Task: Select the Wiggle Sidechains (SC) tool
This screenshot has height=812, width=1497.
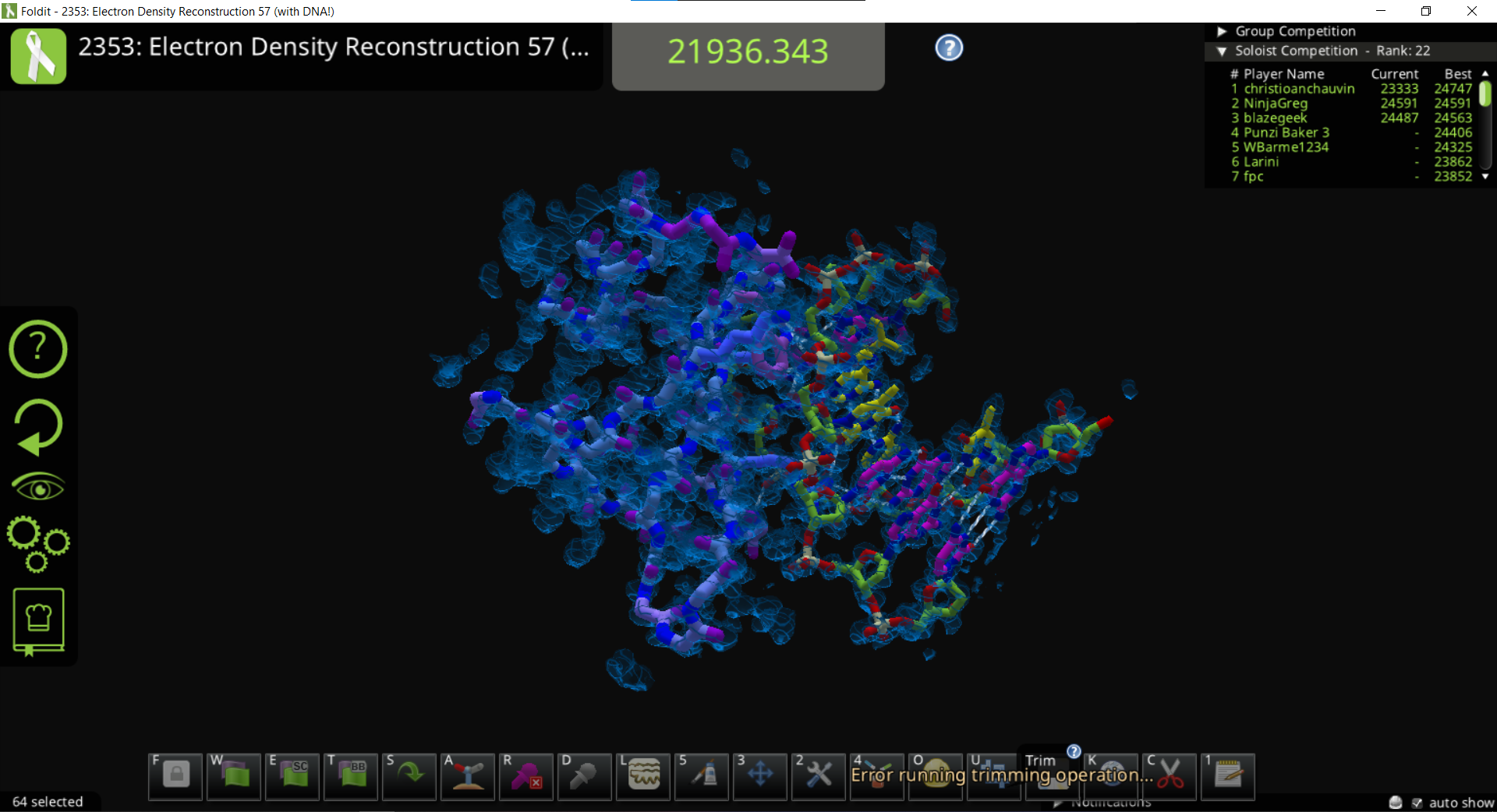Action: pyautogui.click(x=292, y=776)
